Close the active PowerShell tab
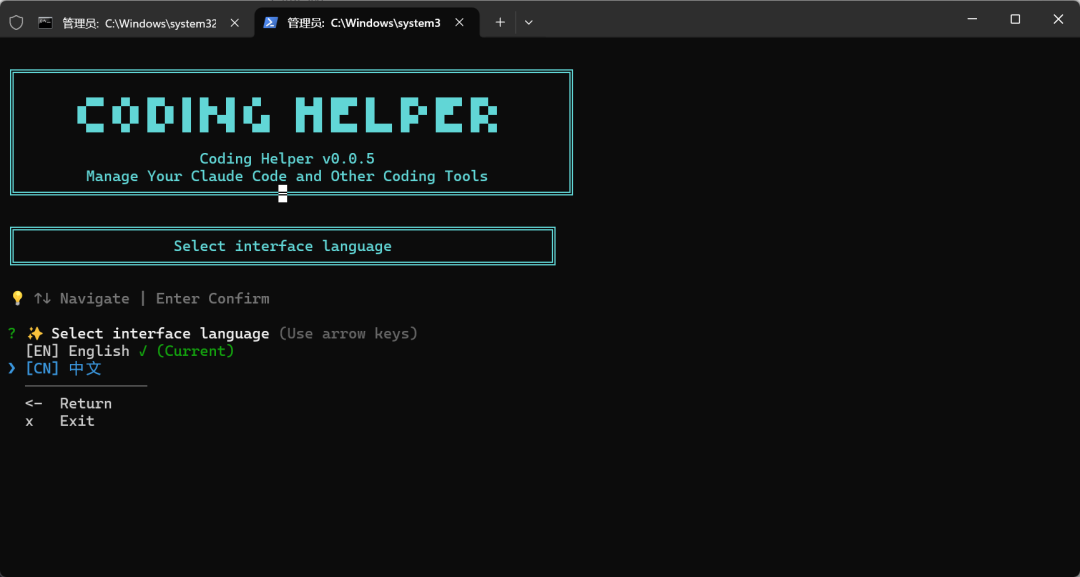Image resolution: width=1080 pixels, height=577 pixels. coord(459,23)
